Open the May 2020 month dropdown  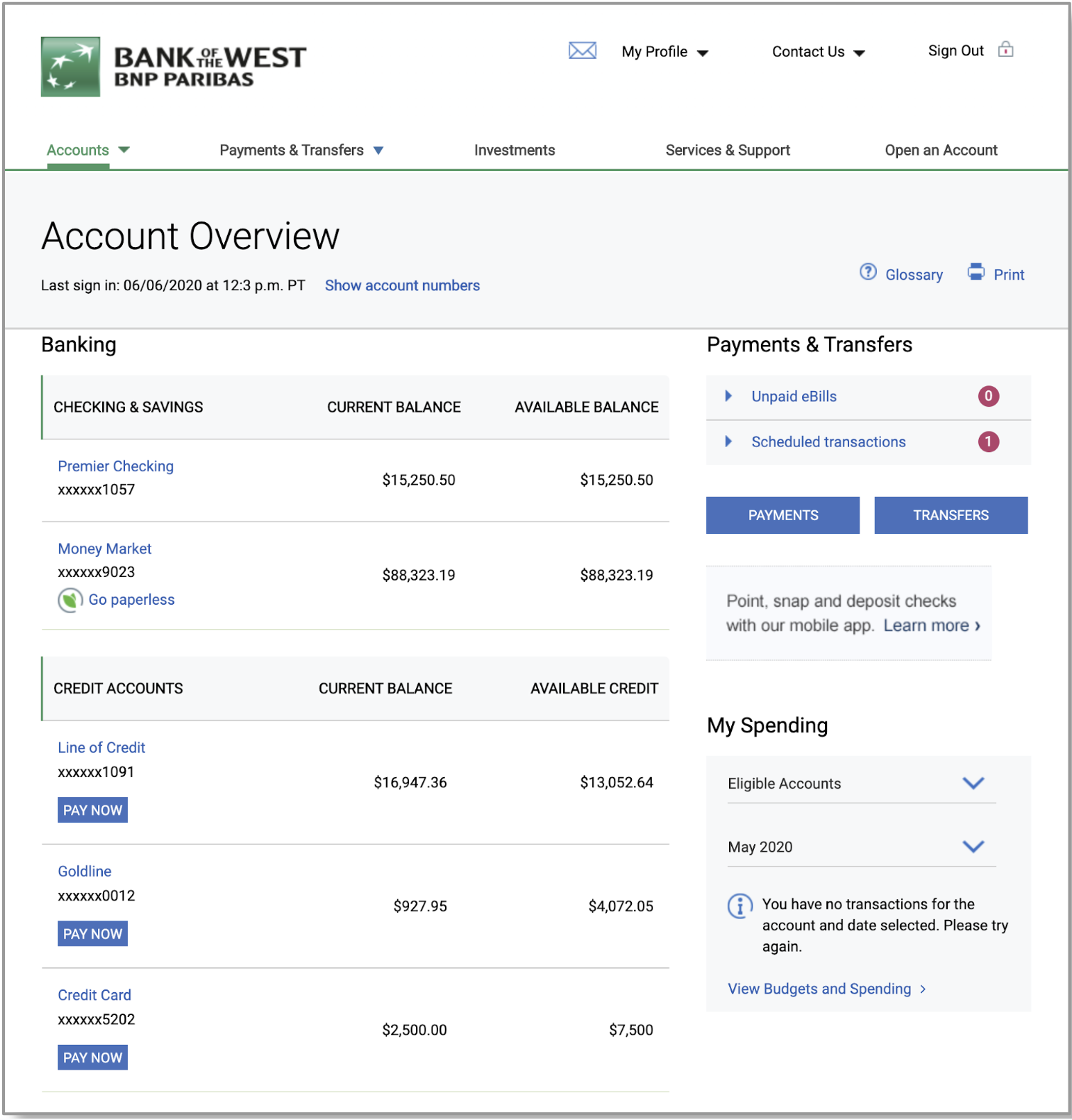(861, 847)
